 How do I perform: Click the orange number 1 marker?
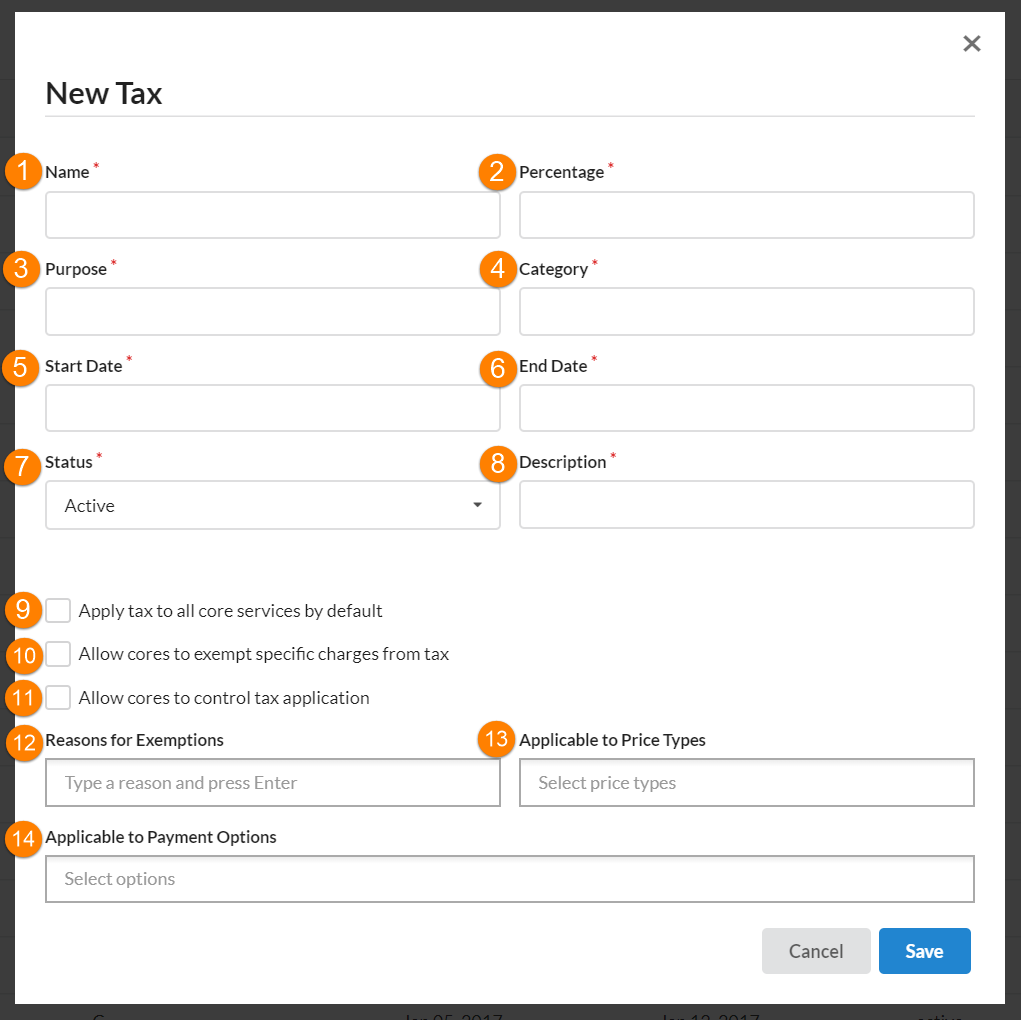click(22, 172)
